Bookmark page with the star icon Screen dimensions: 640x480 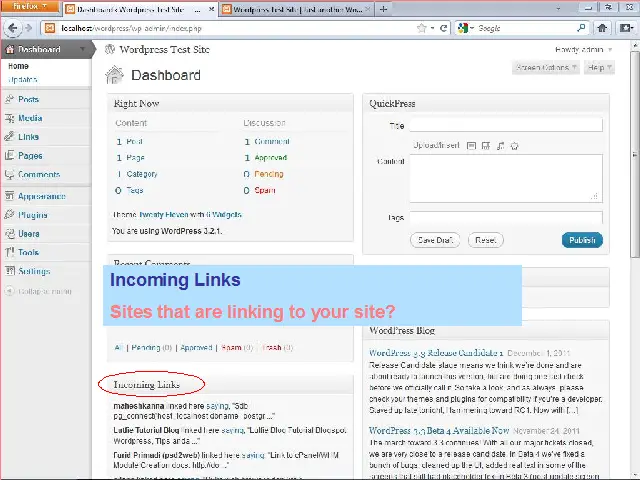421,28
